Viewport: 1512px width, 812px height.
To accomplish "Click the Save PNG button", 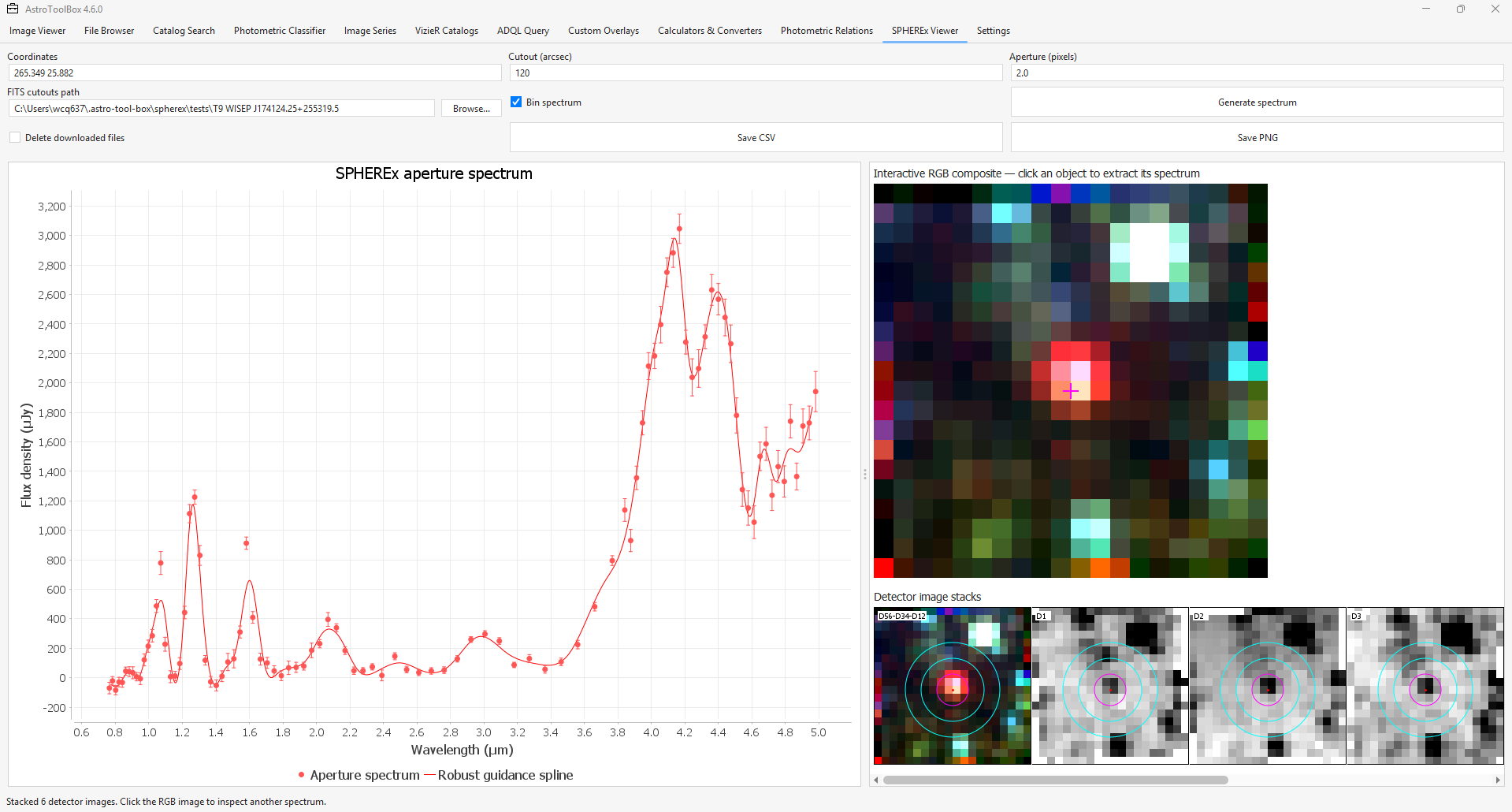I will click(x=1257, y=138).
